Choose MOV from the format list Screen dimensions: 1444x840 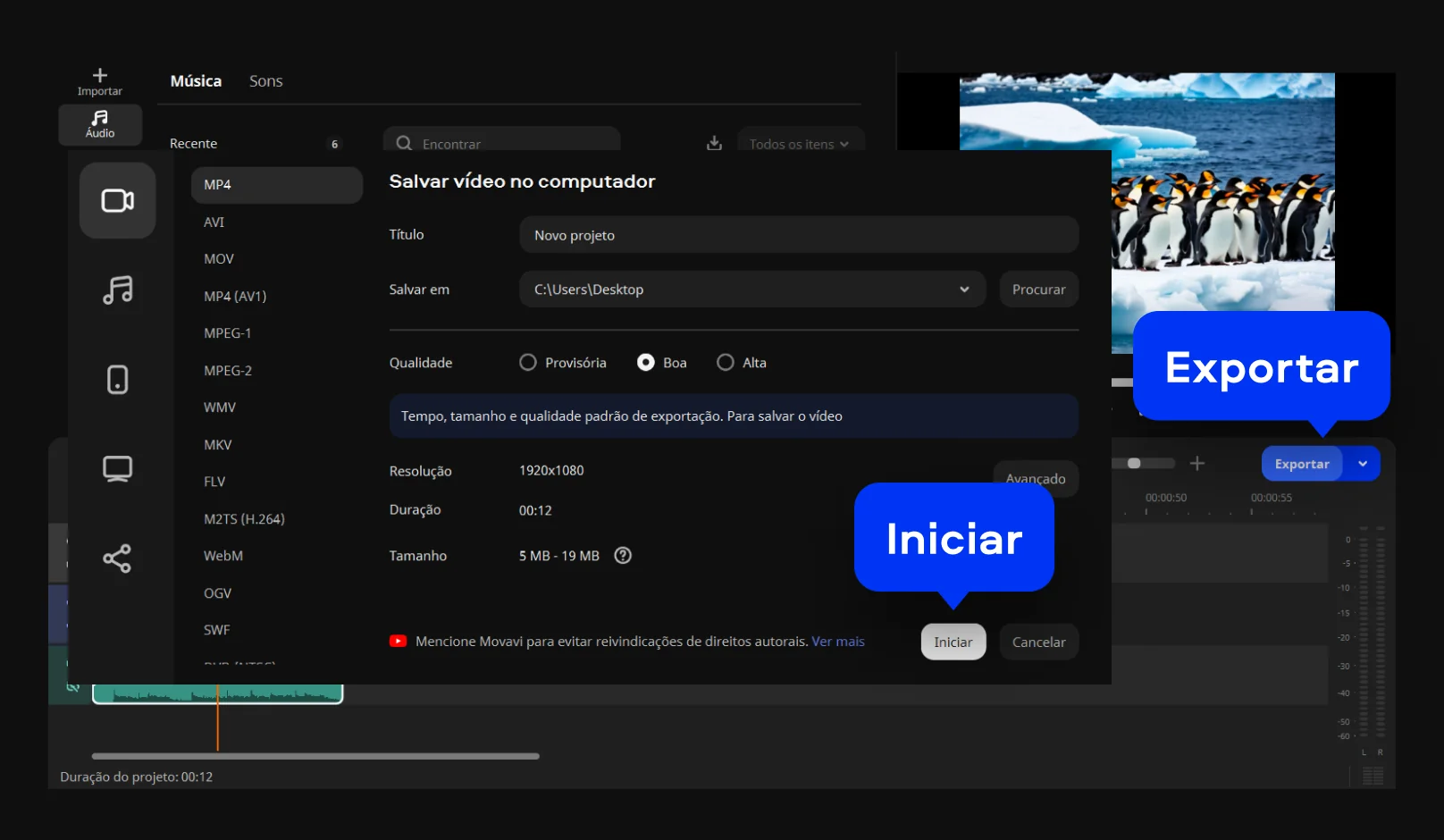point(219,259)
